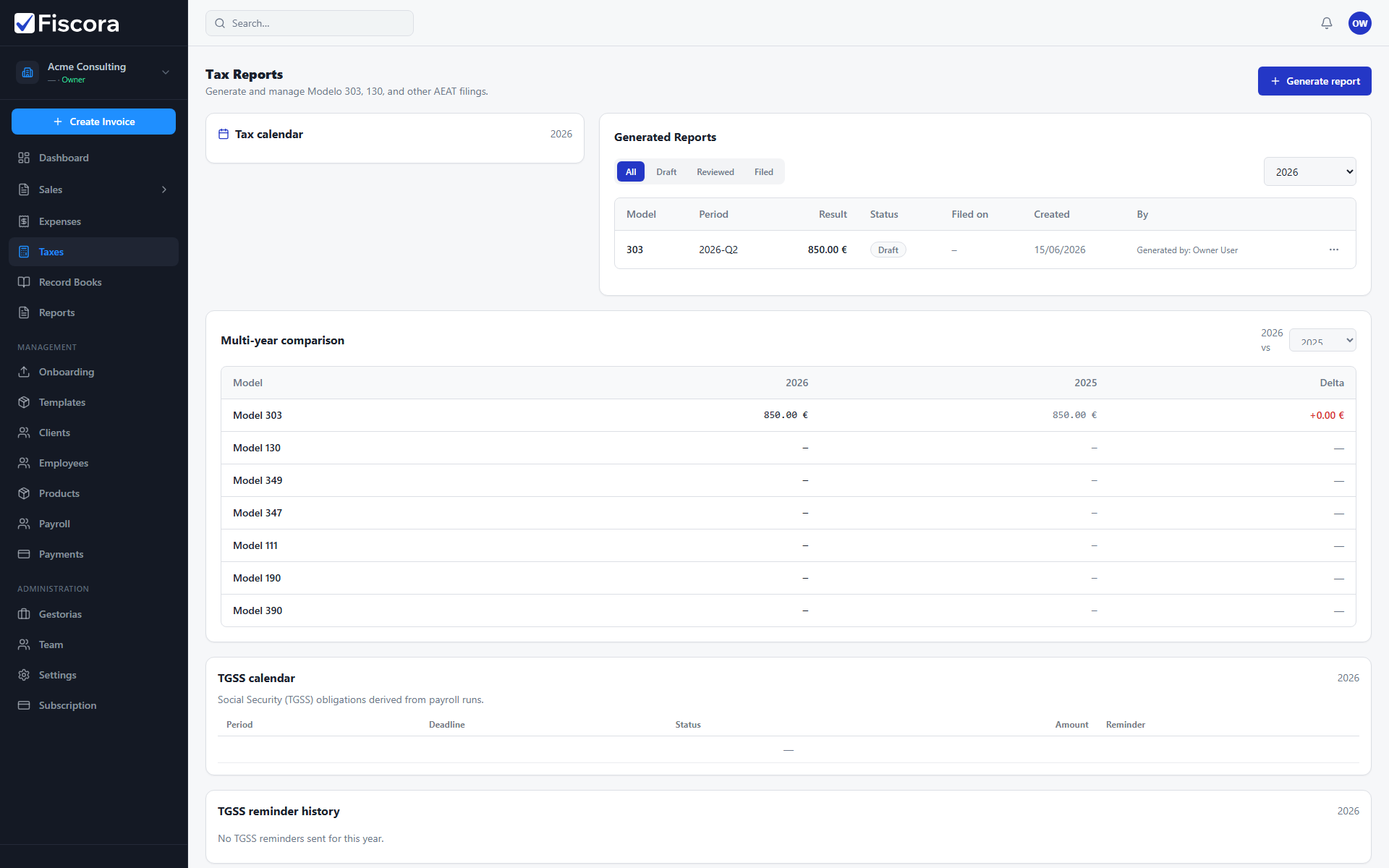Open the notifications bell

1327,23
